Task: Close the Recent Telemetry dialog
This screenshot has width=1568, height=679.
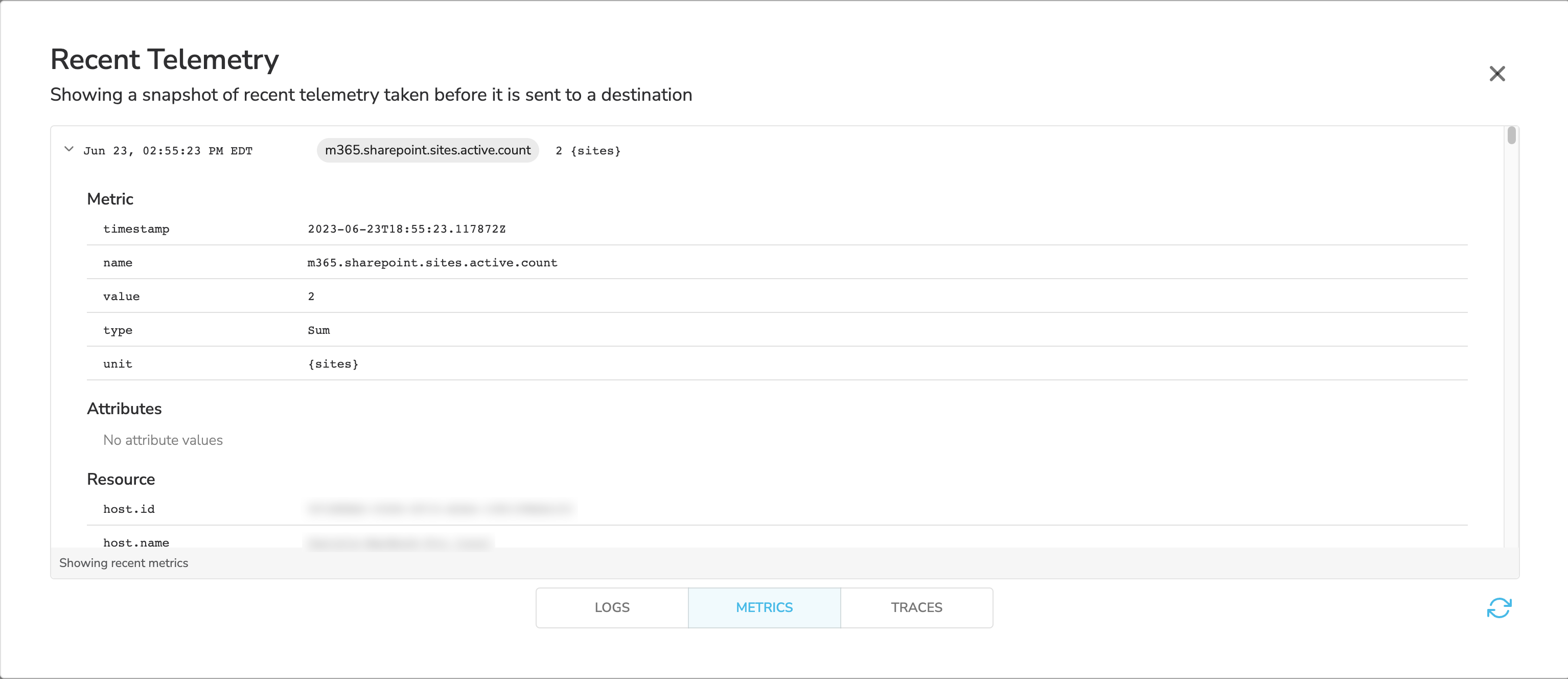Action: (1497, 74)
